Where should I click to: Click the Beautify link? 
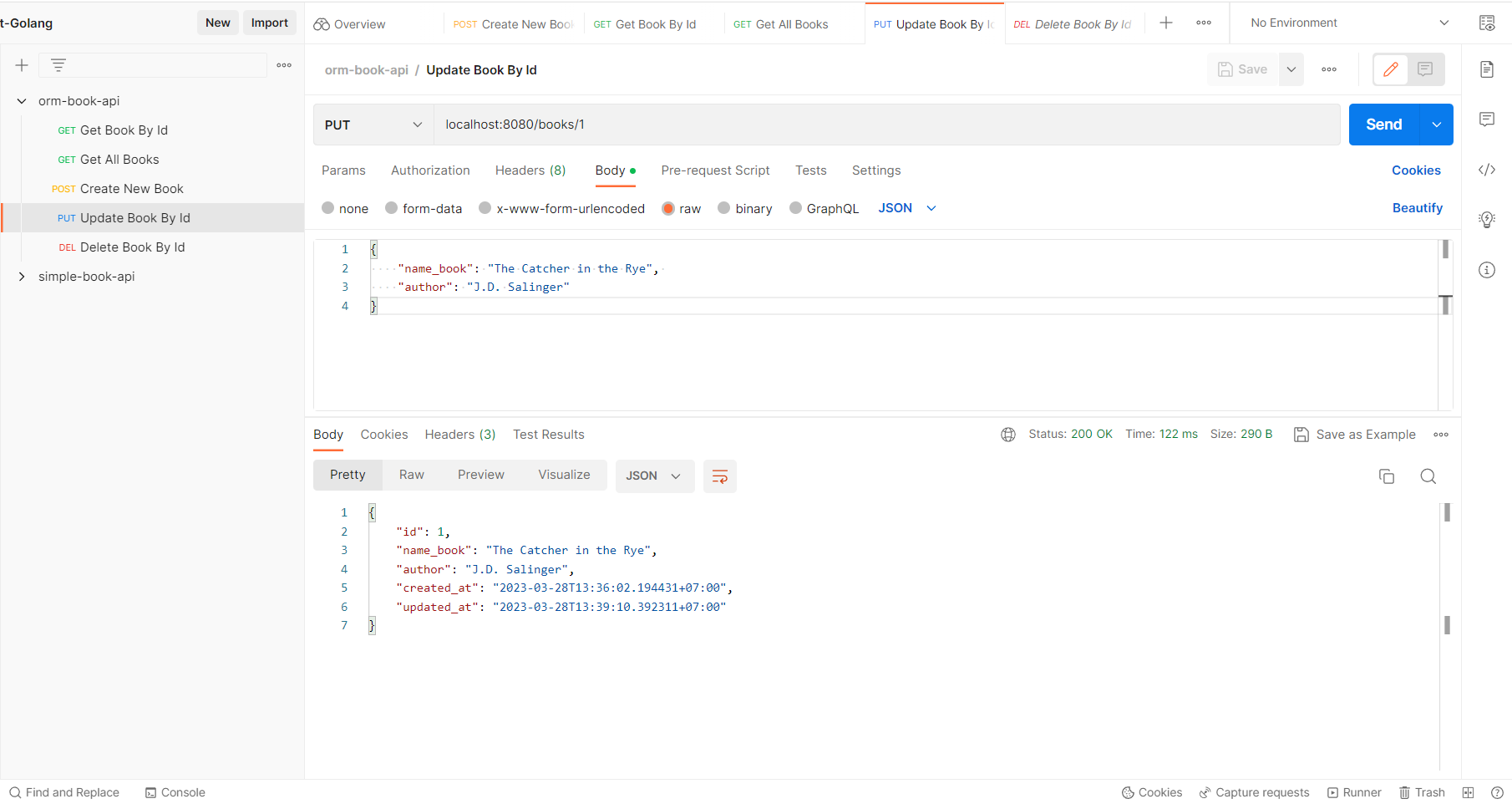[x=1418, y=208]
